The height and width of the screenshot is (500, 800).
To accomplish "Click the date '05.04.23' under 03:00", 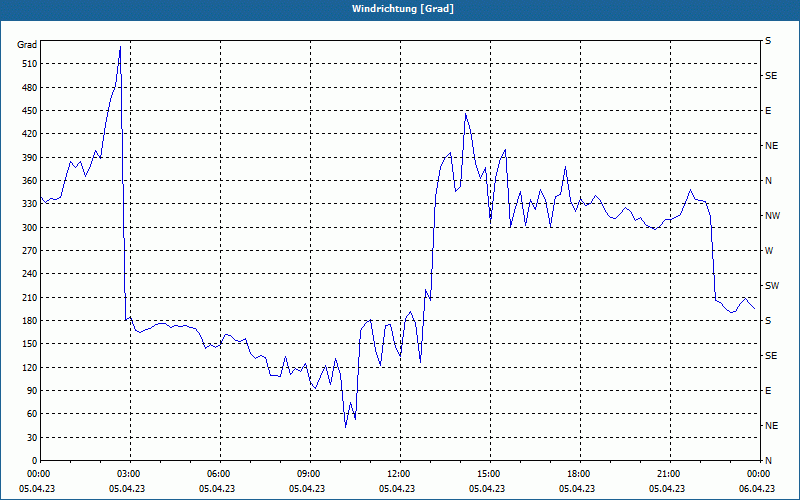I will [127, 488].
